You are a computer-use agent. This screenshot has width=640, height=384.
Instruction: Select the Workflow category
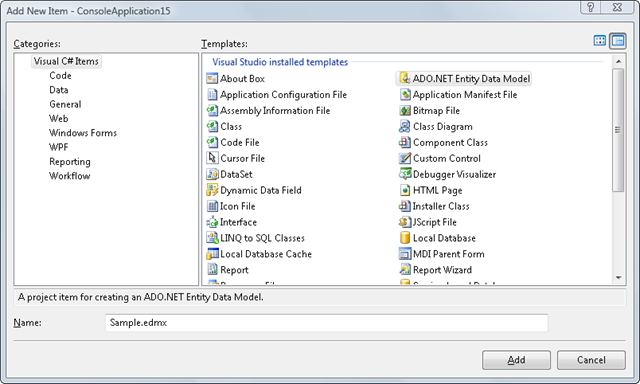point(70,176)
